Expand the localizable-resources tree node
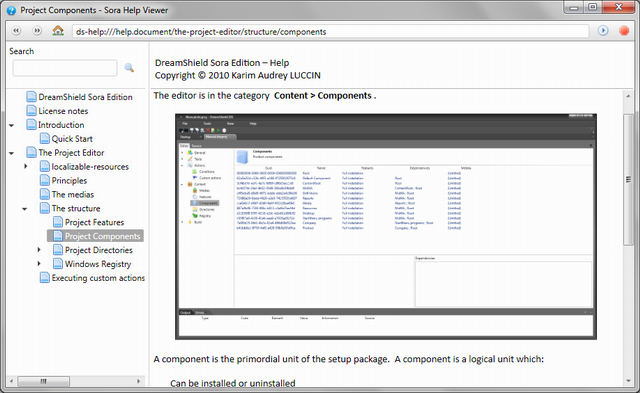Screen dimensions: 640x393 click(25, 166)
